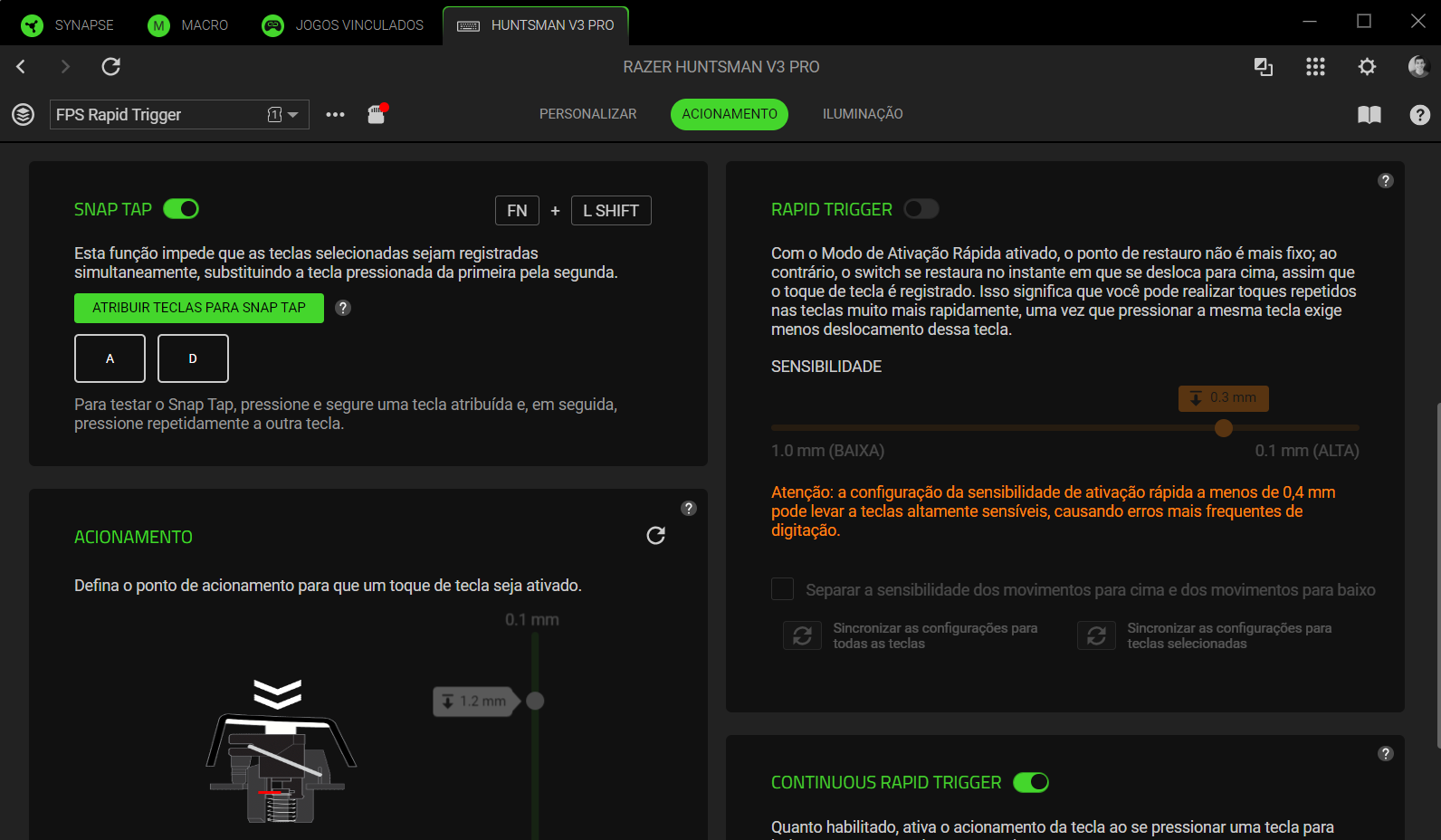The image size is (1441, 840).
Task: Open the Macro tab
Action: [x=188, y=25]
